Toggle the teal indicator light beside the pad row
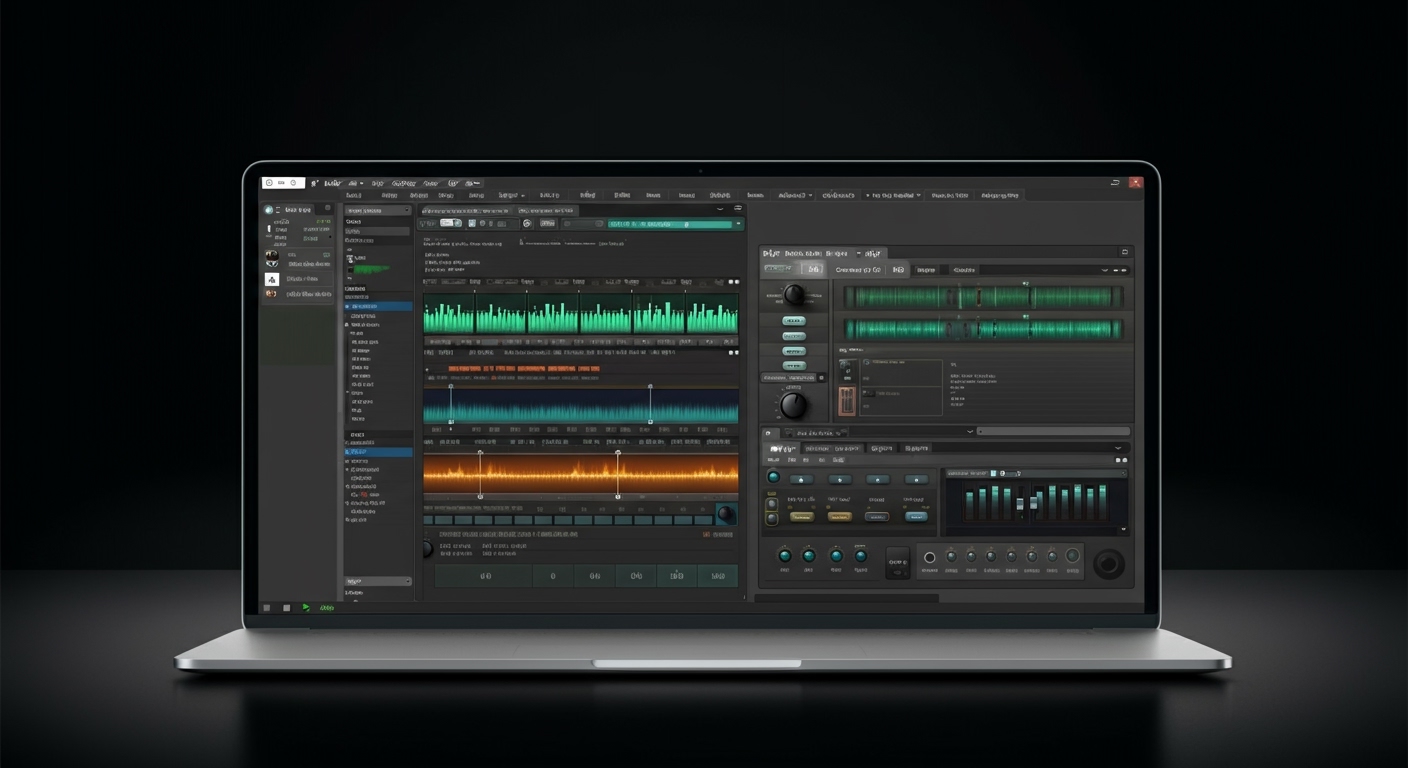This screenshot has width=1408, height=768. click(x=774, y=476)
